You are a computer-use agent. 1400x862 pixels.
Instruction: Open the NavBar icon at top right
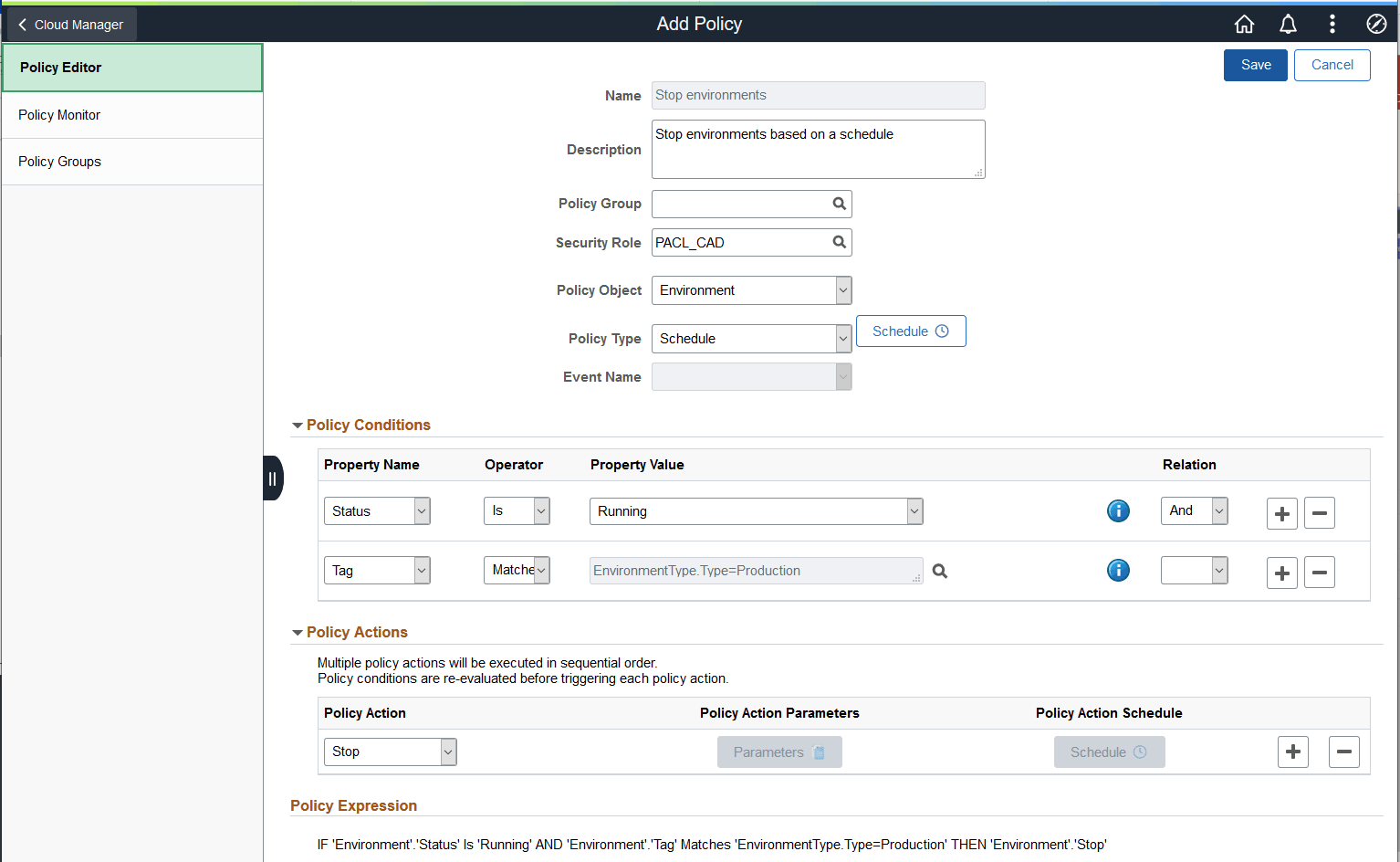[1376, 24]
